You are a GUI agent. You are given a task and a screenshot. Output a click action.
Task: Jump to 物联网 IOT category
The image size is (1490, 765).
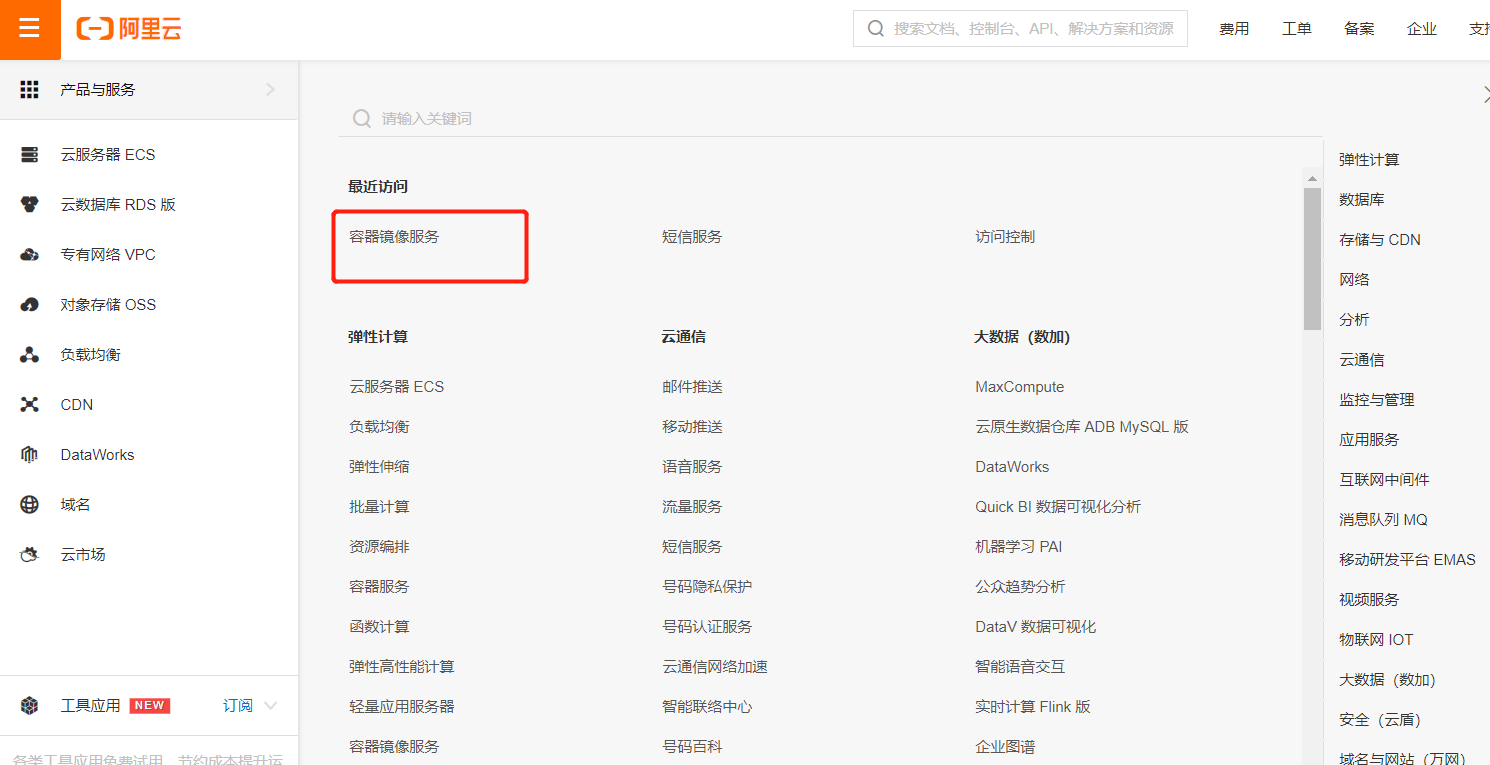(1376, 639)
